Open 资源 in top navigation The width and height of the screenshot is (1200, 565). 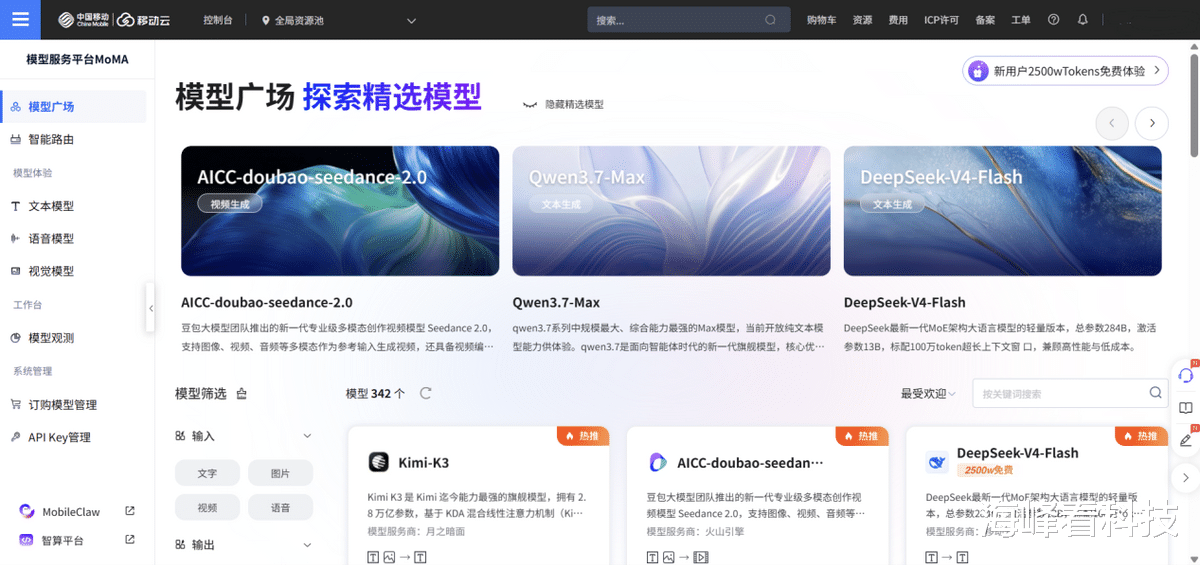[862, 20]
